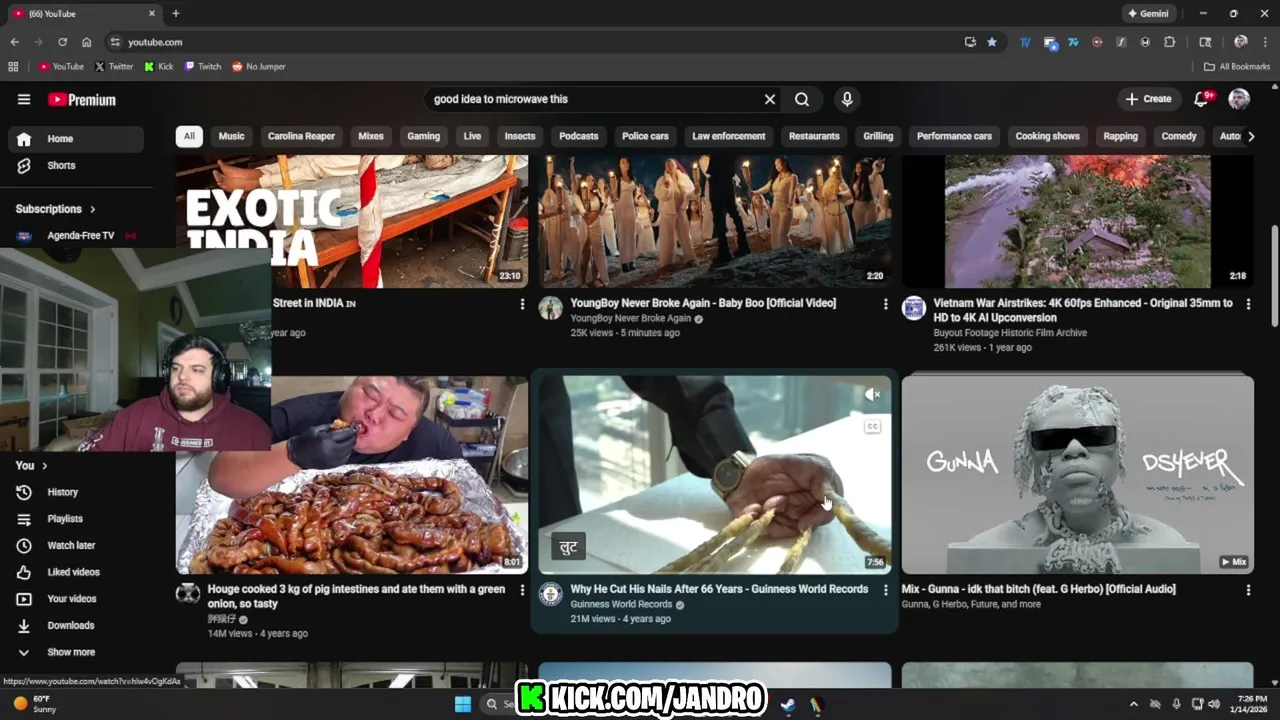Viewport: 1280px width, 720px height.
Task: Click the browser address bar
Action: [540, 42]
